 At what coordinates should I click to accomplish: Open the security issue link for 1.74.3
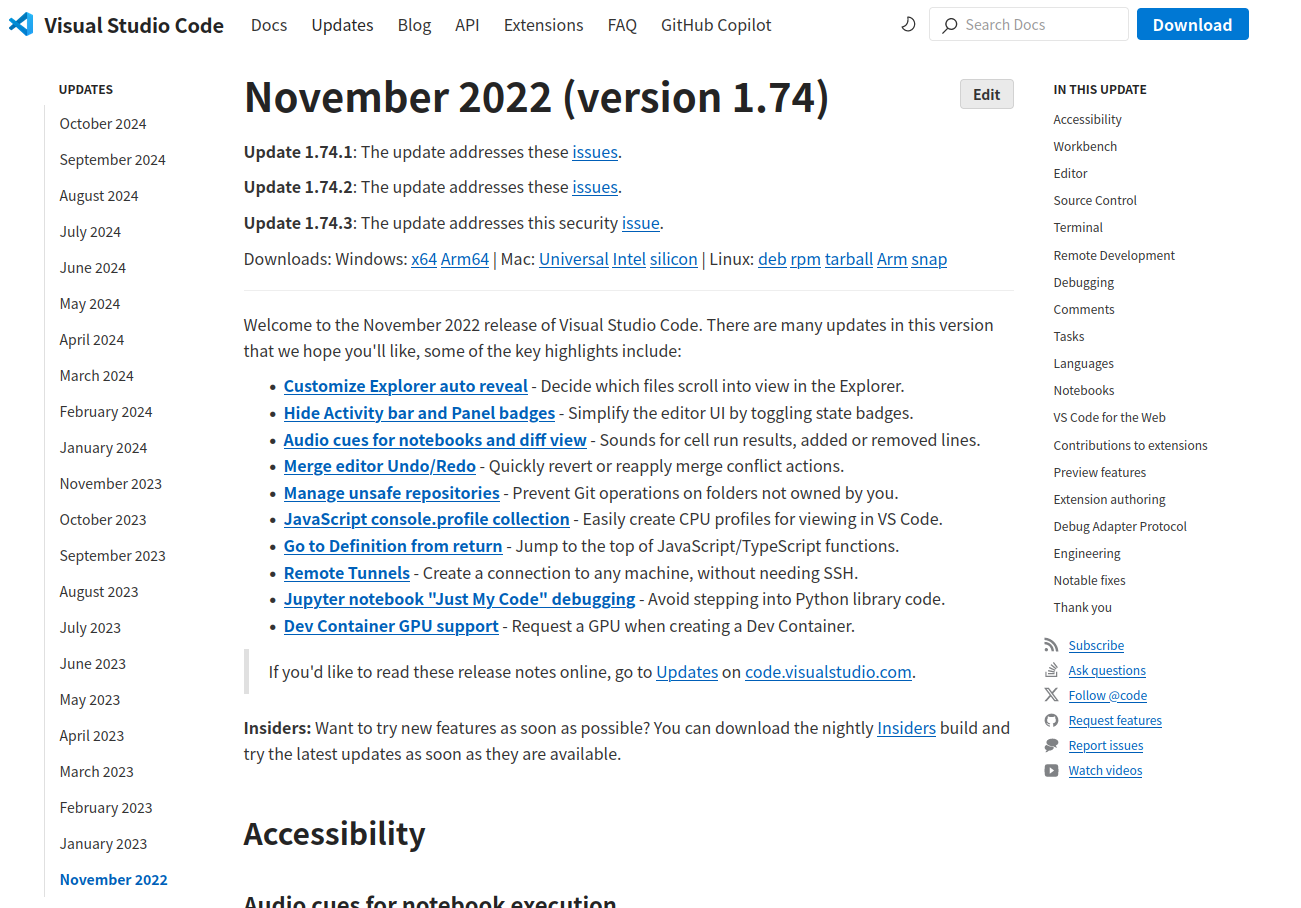click(641, 223)
